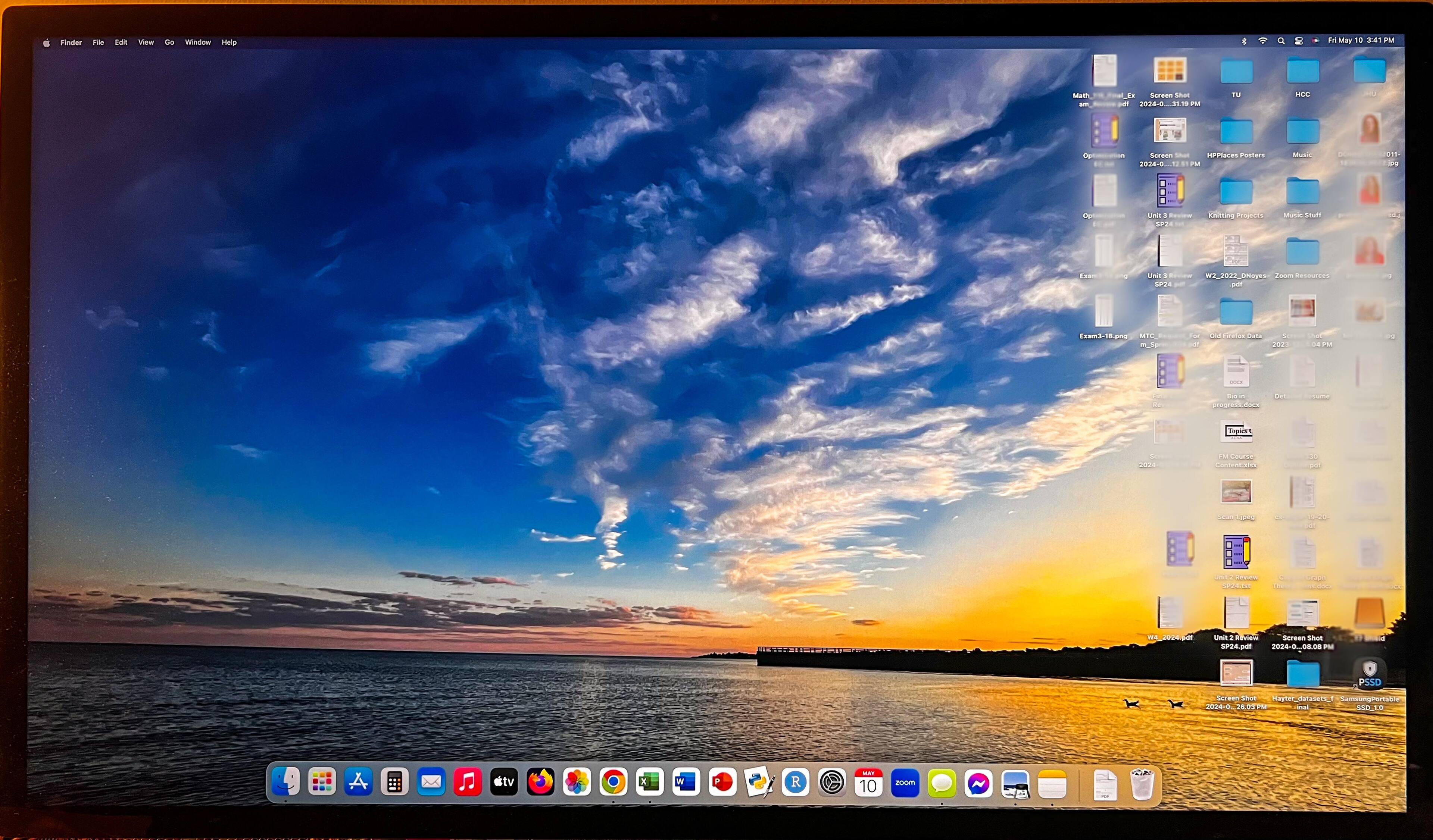This screenshot has width=1433, height=840.
Task: Open Launchpad from the dock
Action: tap(322, 781)
